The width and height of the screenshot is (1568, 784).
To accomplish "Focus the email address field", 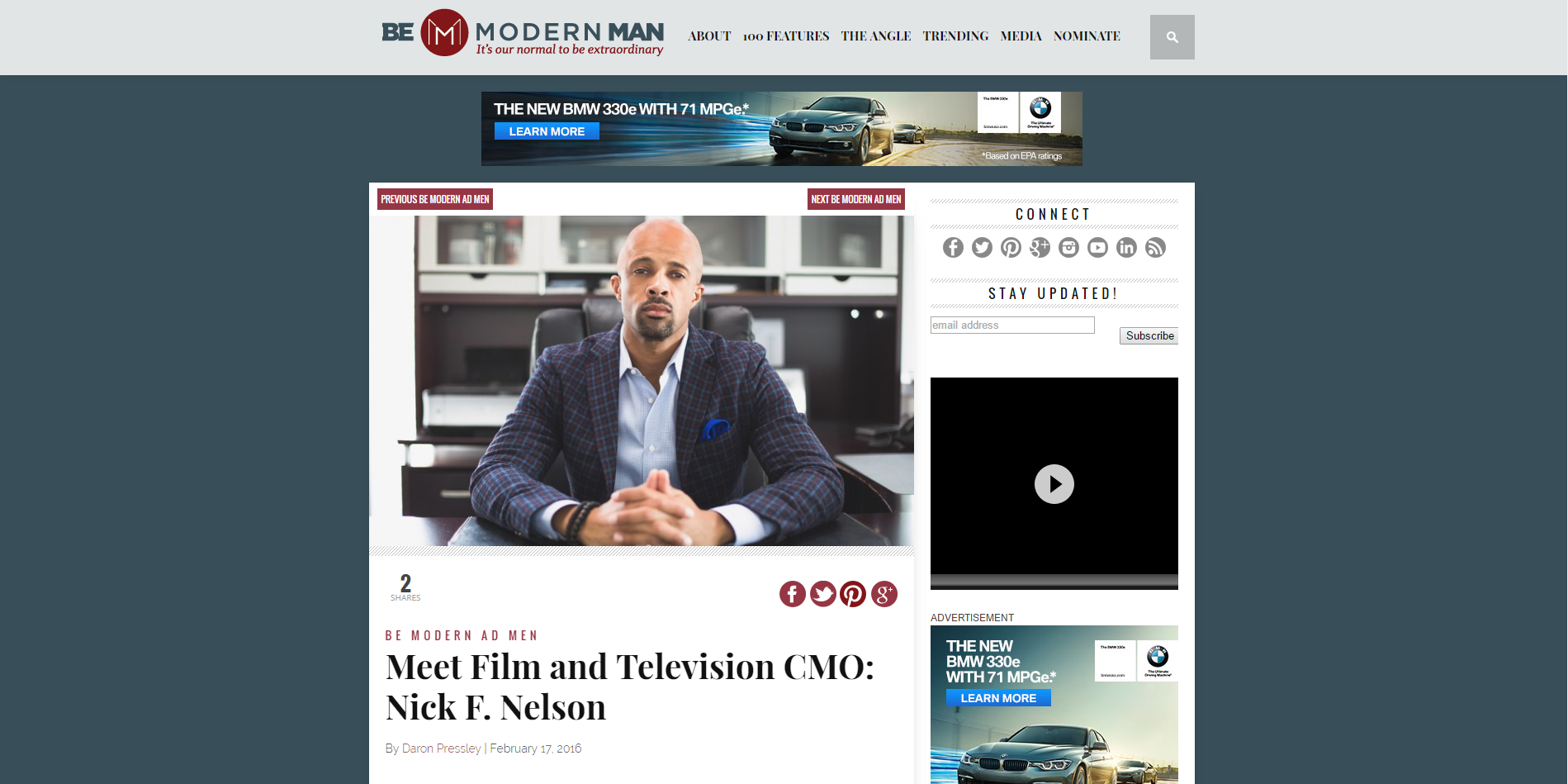I will (x=1012, y=325).
